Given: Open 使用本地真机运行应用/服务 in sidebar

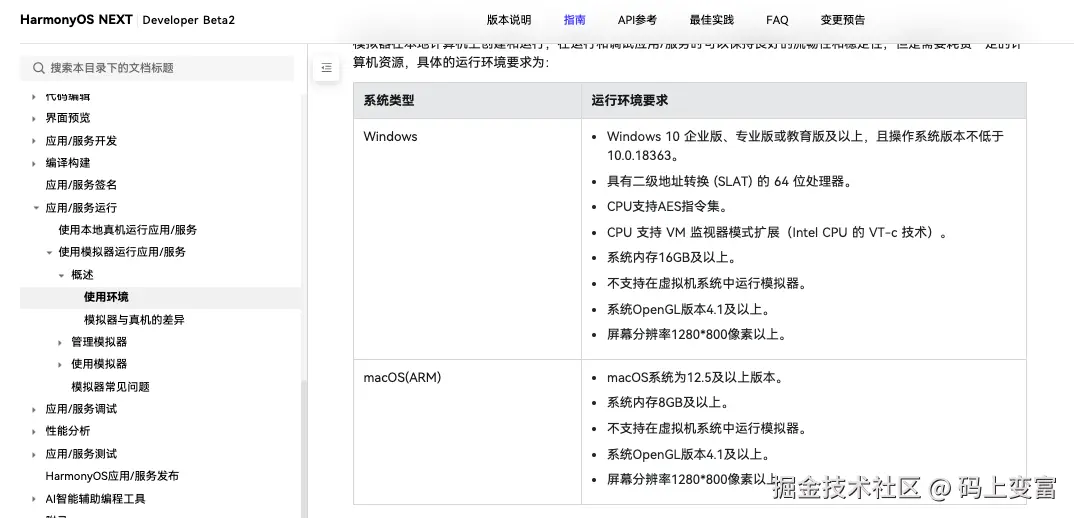Looking at the screenshot, I should click(127, 230).
